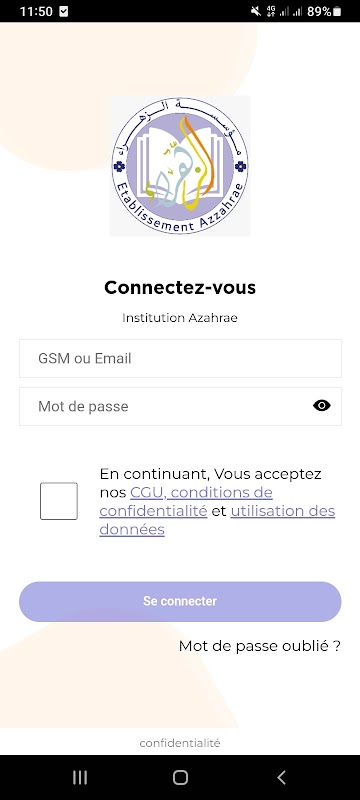This screenshot has height=800, width=360.
Task: Tap the 11:50 clock in status bar
Action: tap(36, 11)
